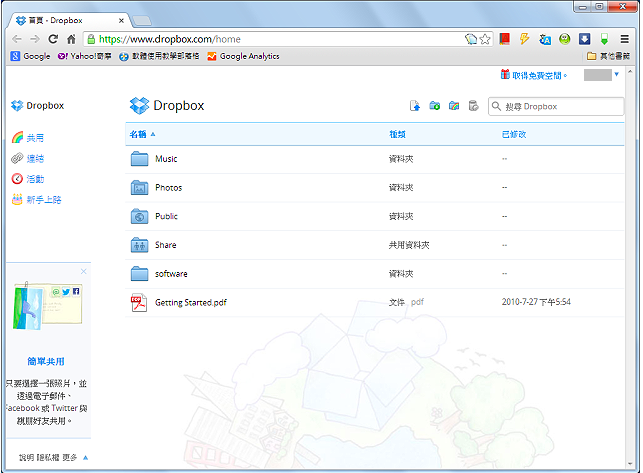Create a new folder with toolbar icon
Viewport: 643px width, 473px height.
[x=434, y=106]
